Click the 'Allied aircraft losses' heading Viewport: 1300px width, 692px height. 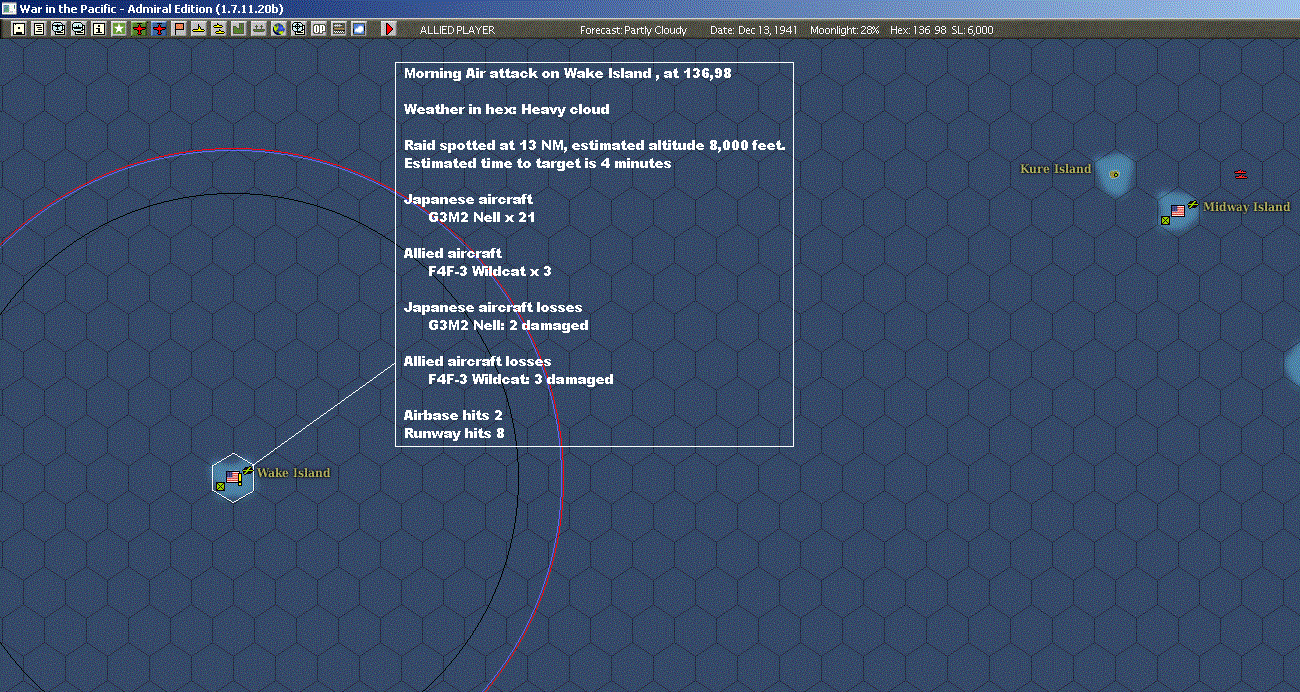[478, 361]
